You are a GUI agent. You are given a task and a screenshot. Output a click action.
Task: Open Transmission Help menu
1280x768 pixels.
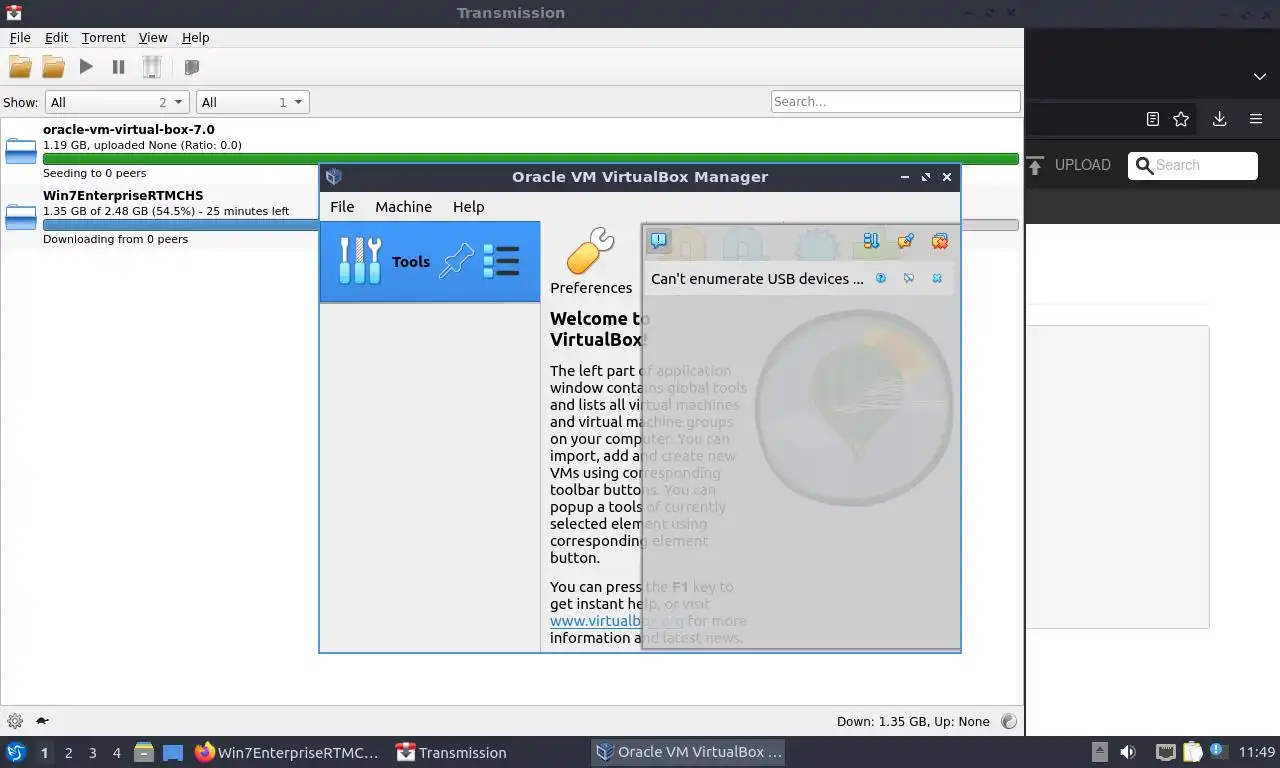click(x=195, y=37)
